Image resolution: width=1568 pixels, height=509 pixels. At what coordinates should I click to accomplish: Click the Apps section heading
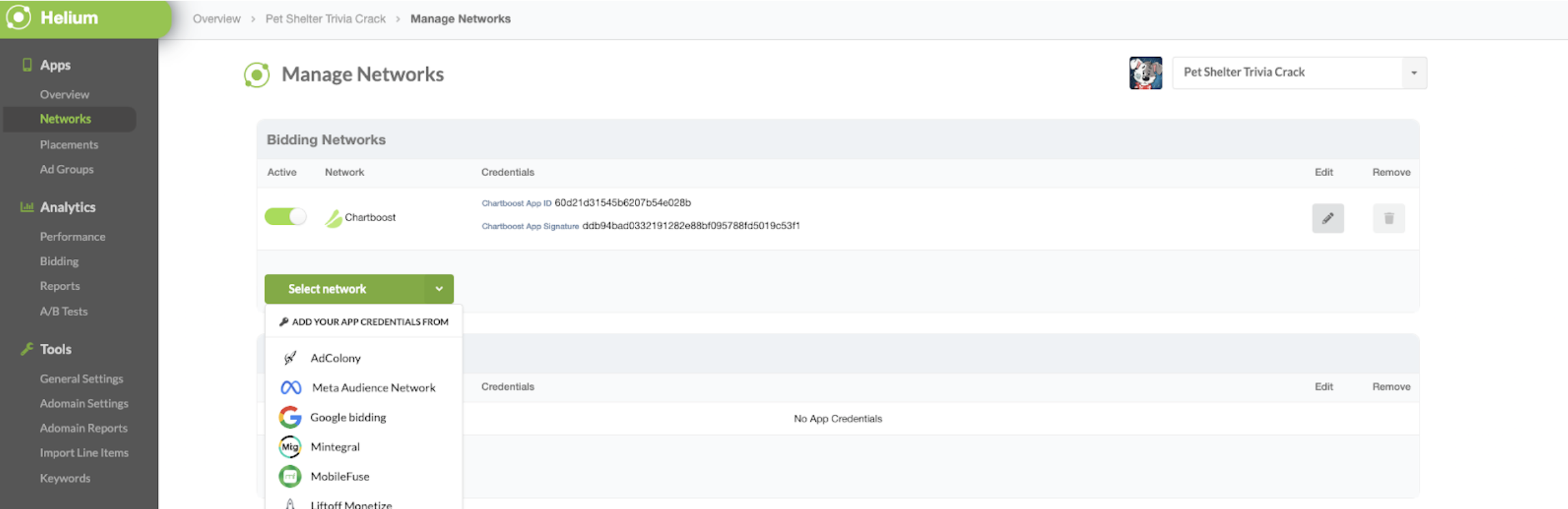coord(55,65)
